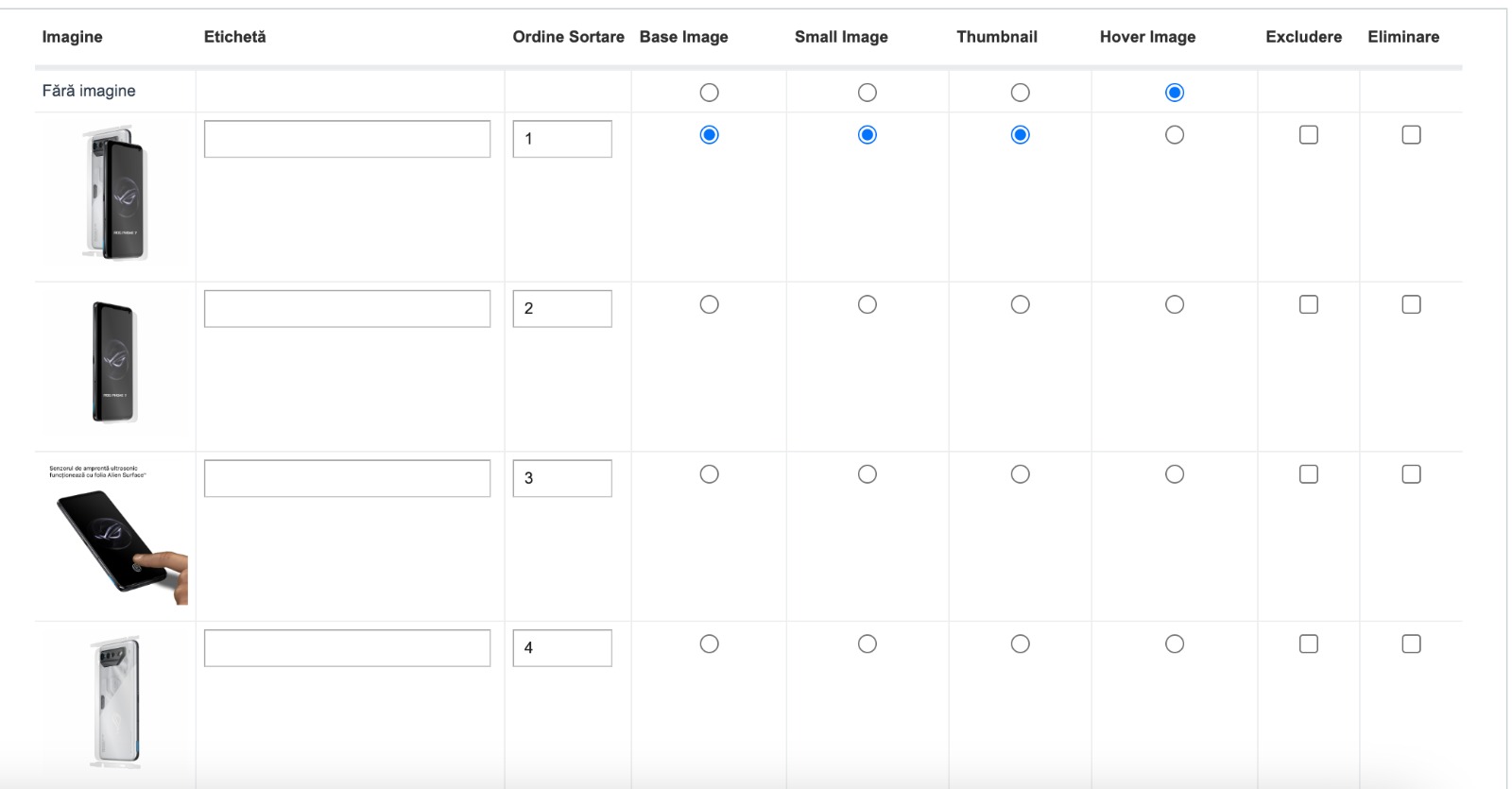The height and width of the screenshot is (789, 1512).
Task: Click the white phone back thumbnail
Action: click(115, 703)
